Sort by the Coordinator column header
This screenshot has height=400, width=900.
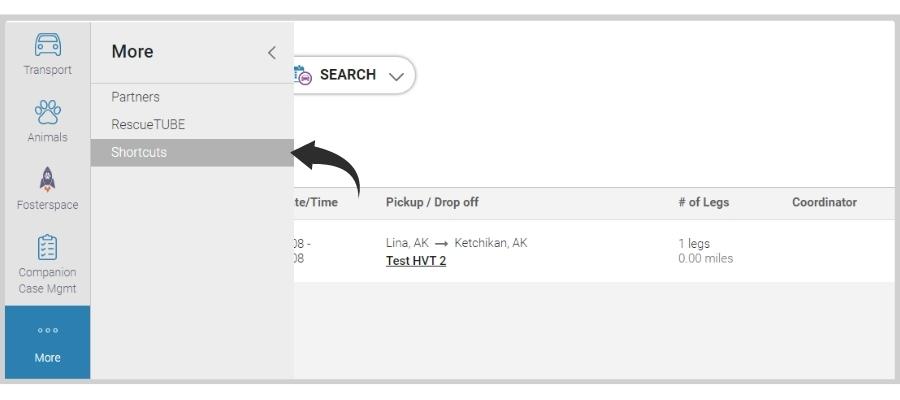824,202
